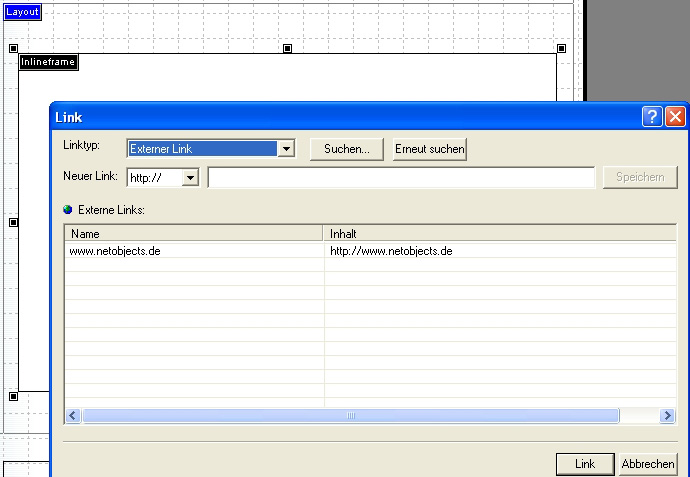Click the Suchen... button
The width and height of the screenshot is (690, 477).
tap(347, 149)
